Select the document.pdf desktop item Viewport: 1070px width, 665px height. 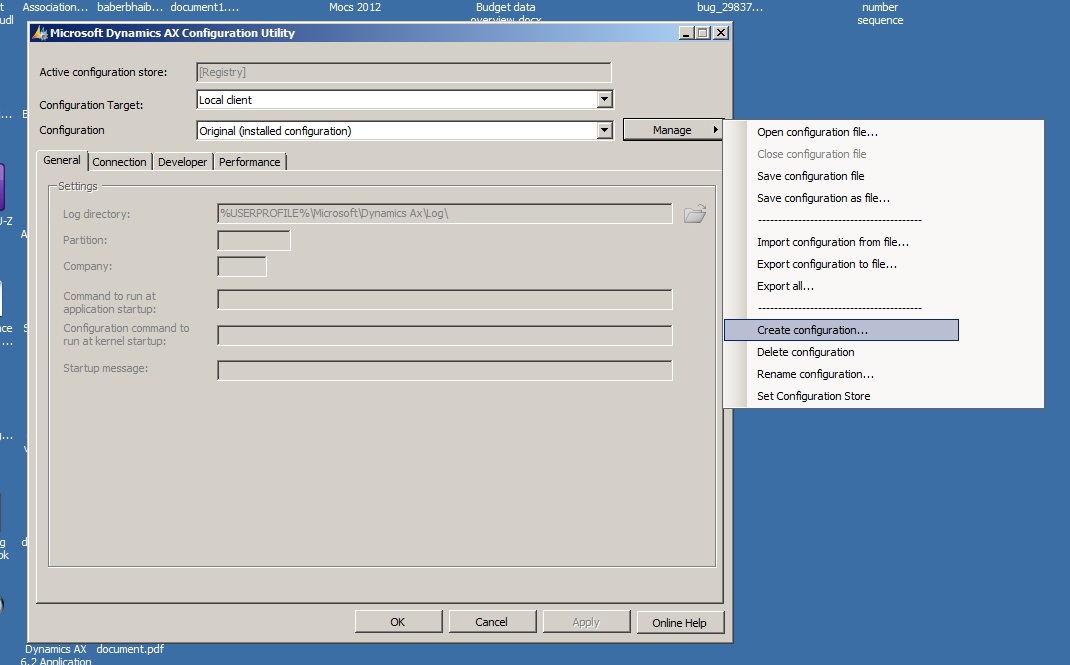[x=130, y=649]
